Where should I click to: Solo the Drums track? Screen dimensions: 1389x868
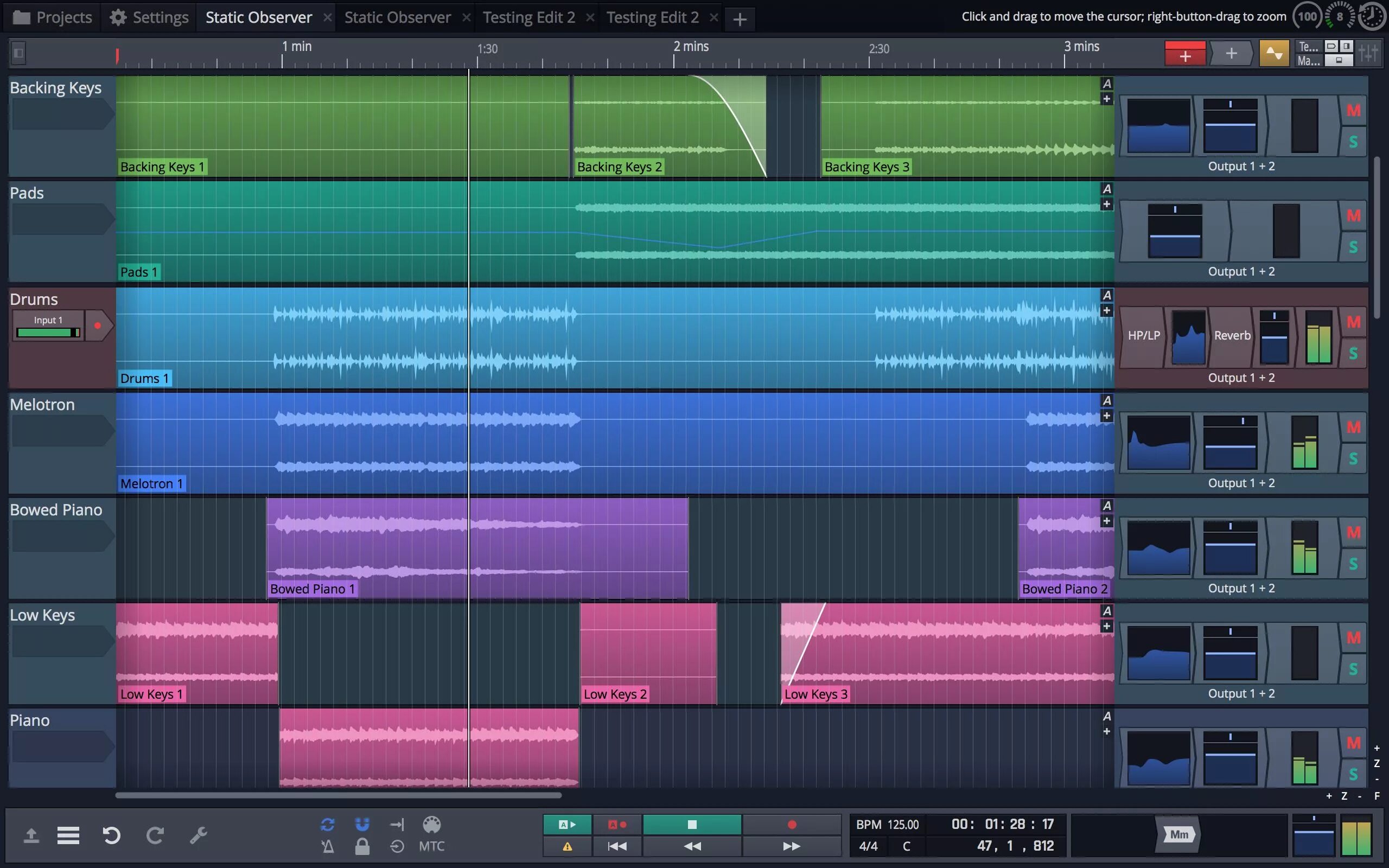pos(1353,353)
